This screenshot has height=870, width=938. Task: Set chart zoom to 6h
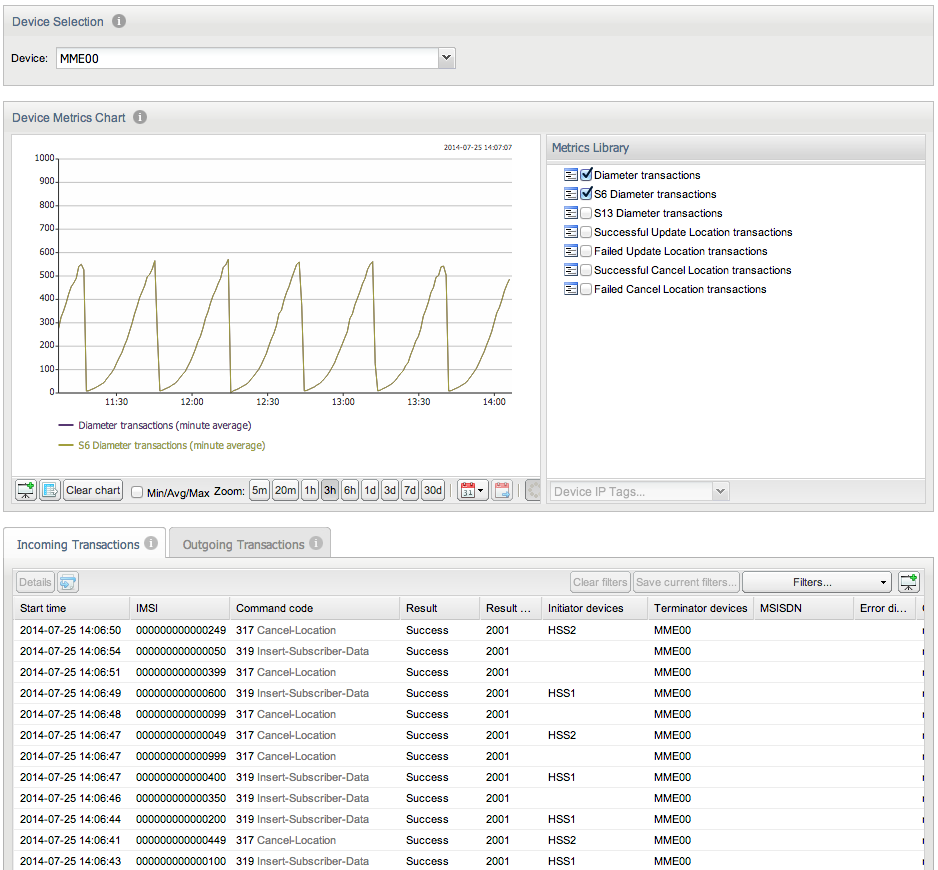click(350, 490)
